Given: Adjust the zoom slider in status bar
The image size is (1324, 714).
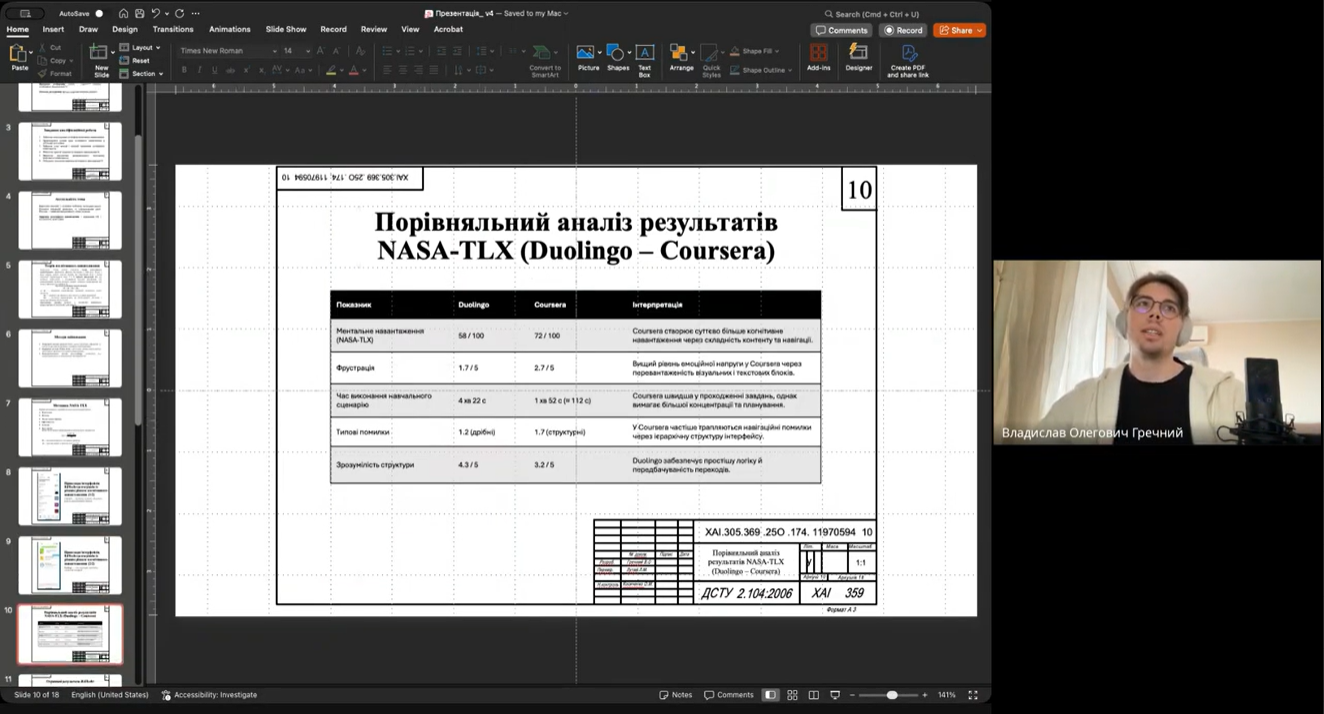Looking at the screenshot, I should pos(892,695).
